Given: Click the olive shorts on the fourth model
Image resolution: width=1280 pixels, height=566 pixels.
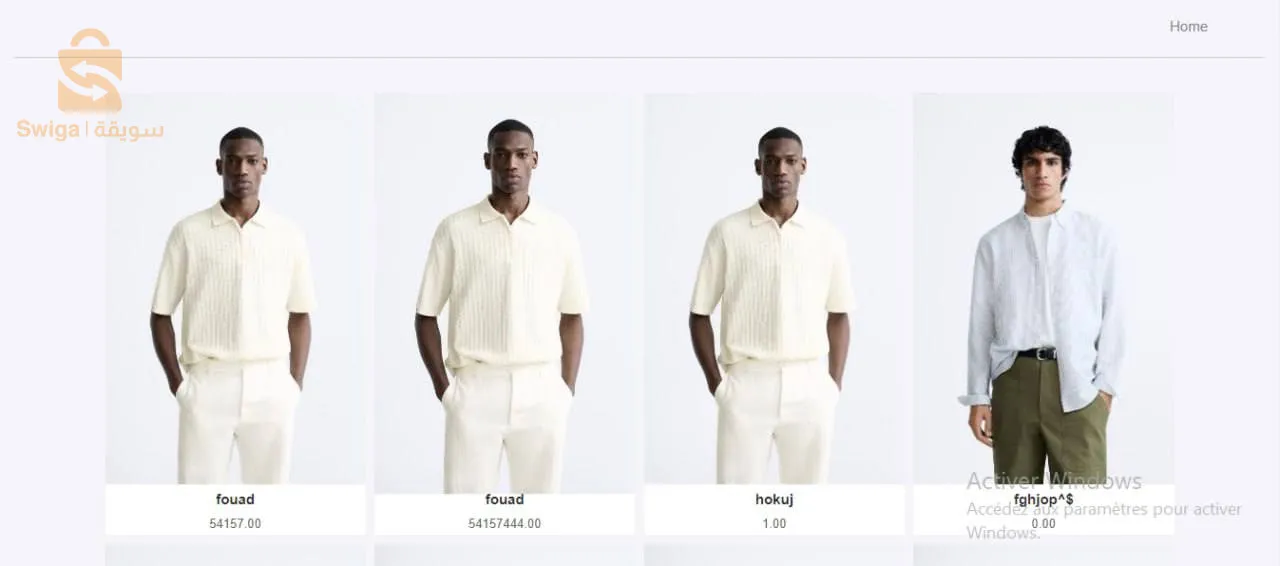Looking at the screenshot, I should coord(1050,415).
